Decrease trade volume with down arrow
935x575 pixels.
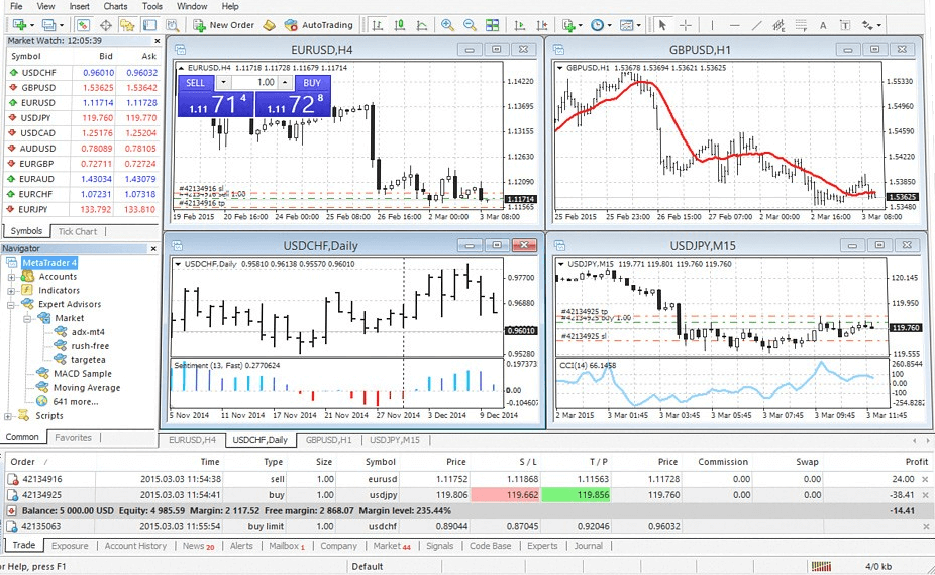(224, 83)
